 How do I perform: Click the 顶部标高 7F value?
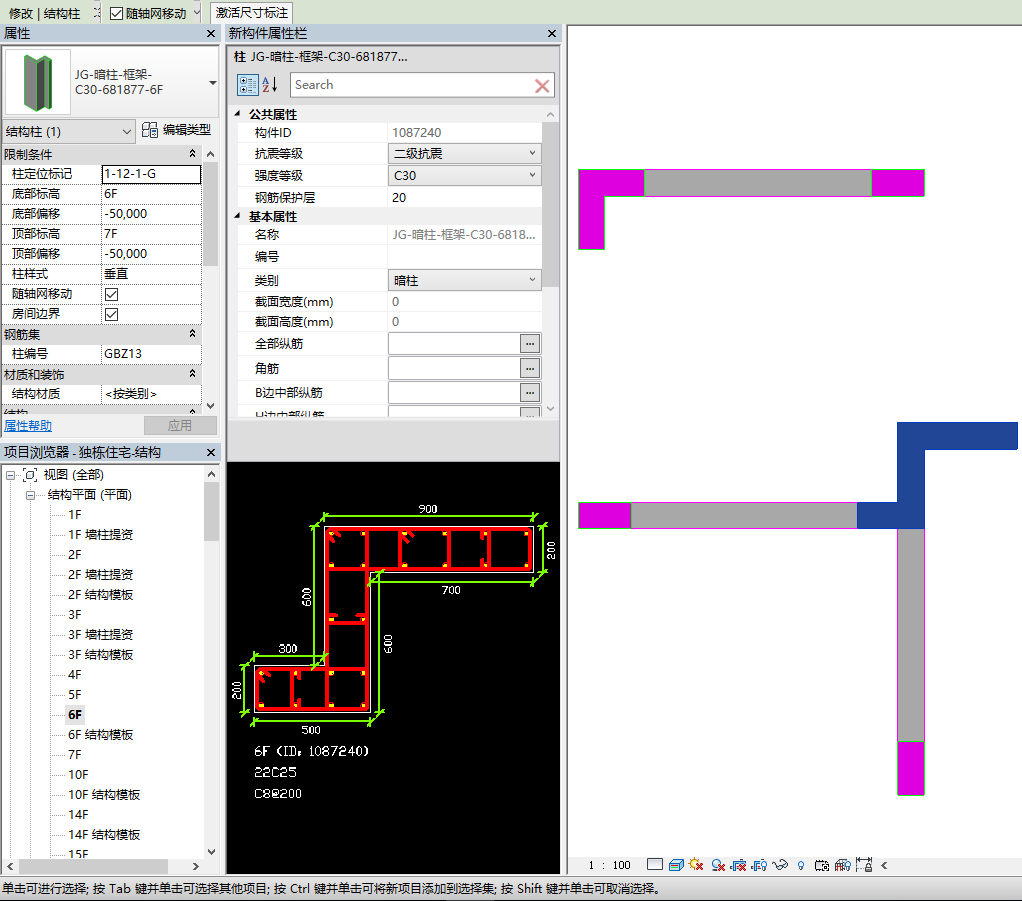point(151,234)
